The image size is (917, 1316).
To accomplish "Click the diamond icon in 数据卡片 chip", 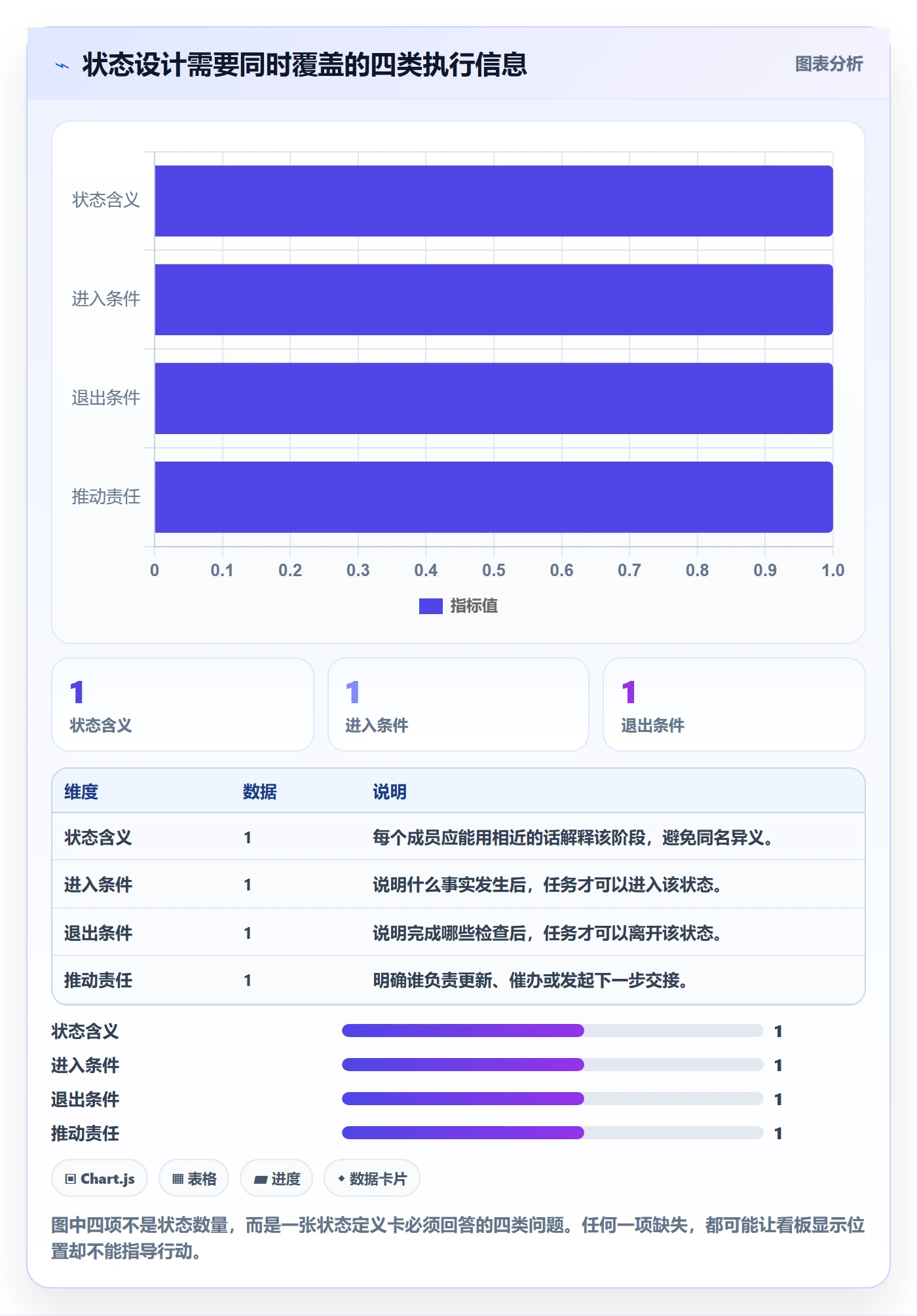I will (341, 1179).
